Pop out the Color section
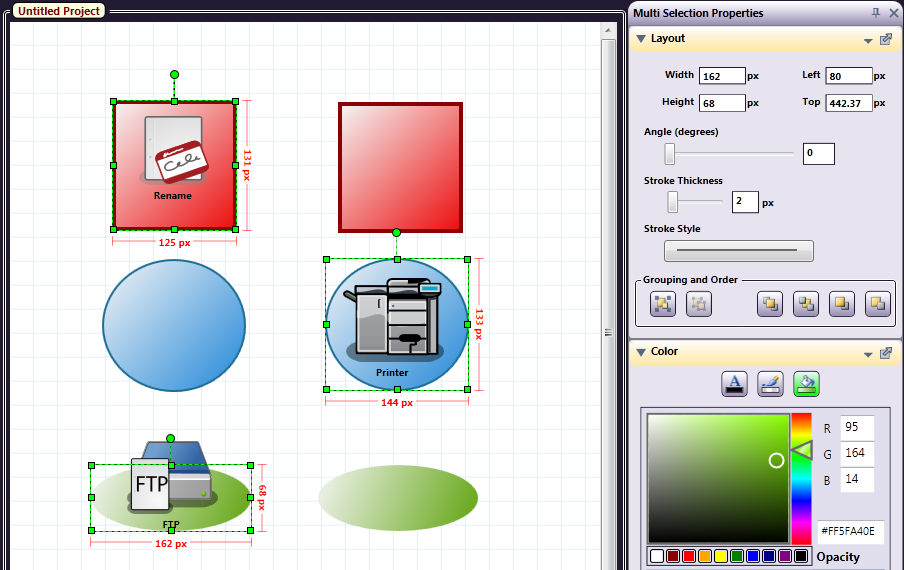This screenshot has width=904, height=570. [x=885, y=353]
